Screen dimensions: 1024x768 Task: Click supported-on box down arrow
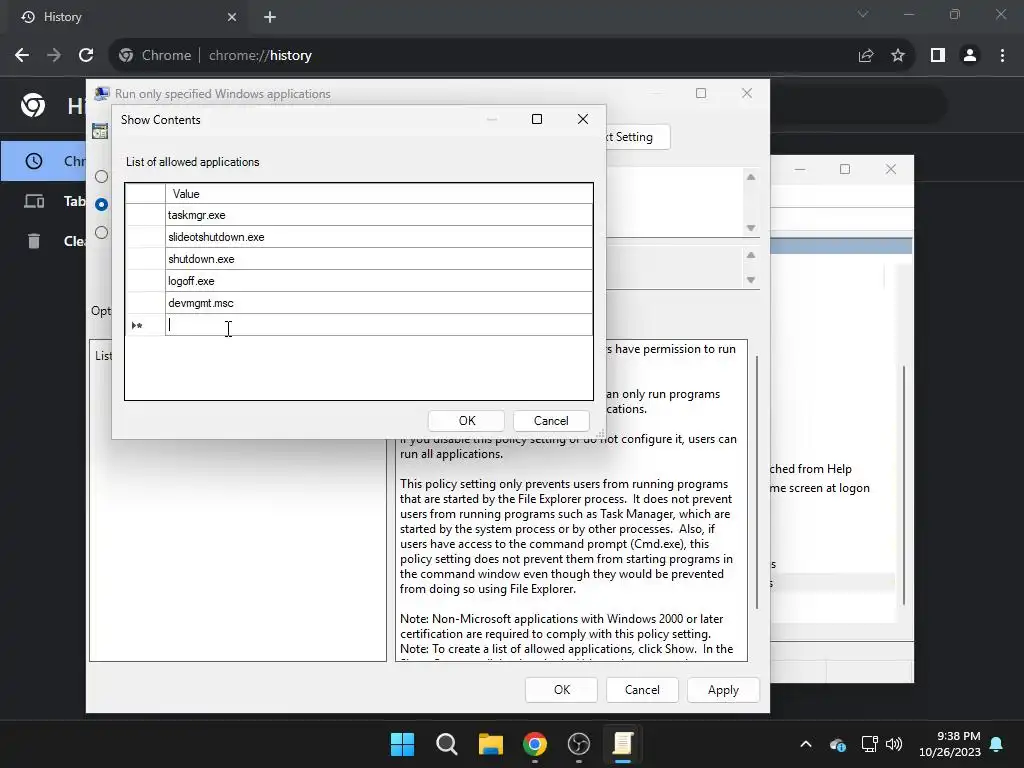click(x=751, y=280)
